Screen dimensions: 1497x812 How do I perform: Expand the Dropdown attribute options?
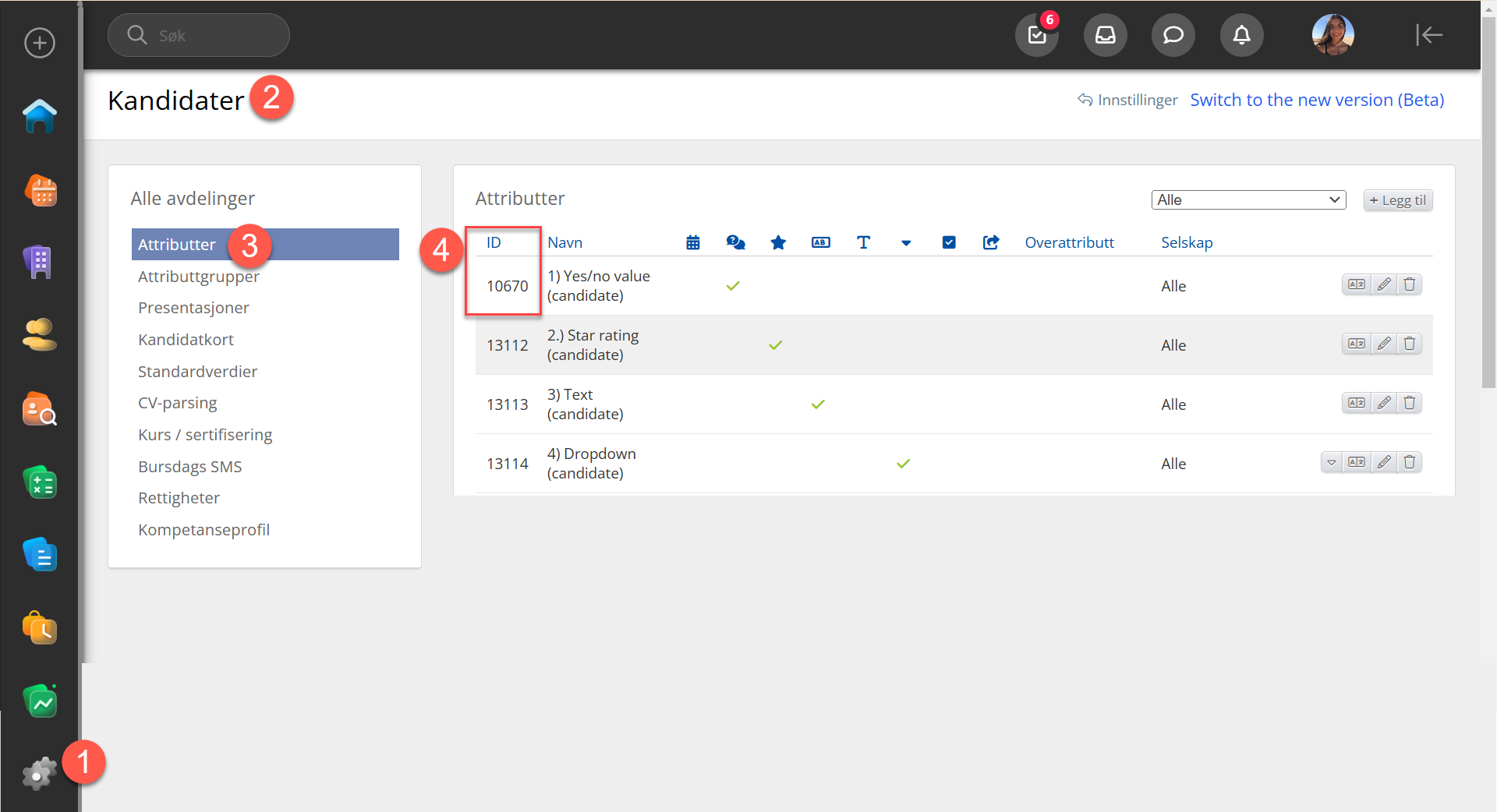coord(1332,463)
